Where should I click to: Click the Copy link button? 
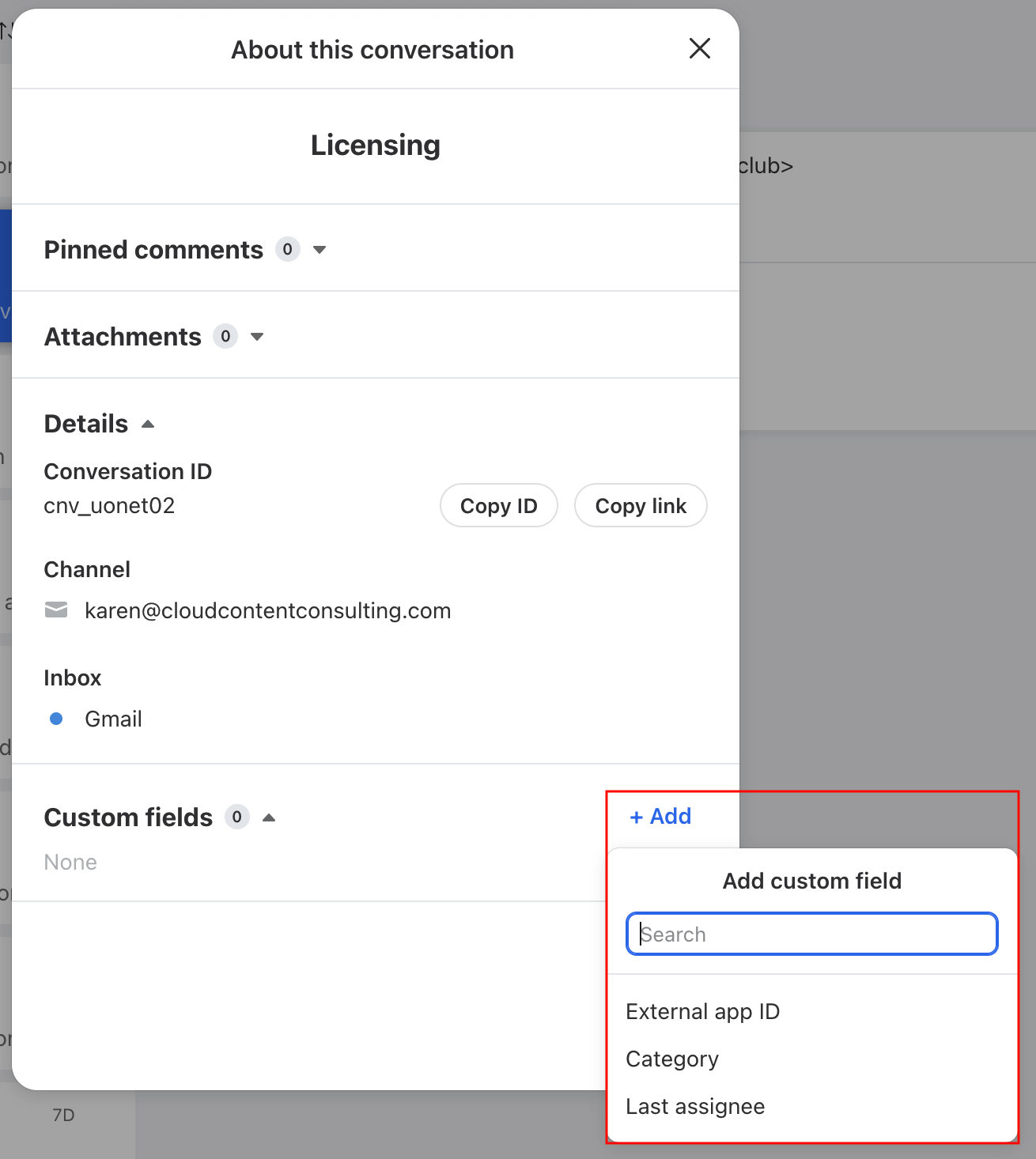(640, 506)
